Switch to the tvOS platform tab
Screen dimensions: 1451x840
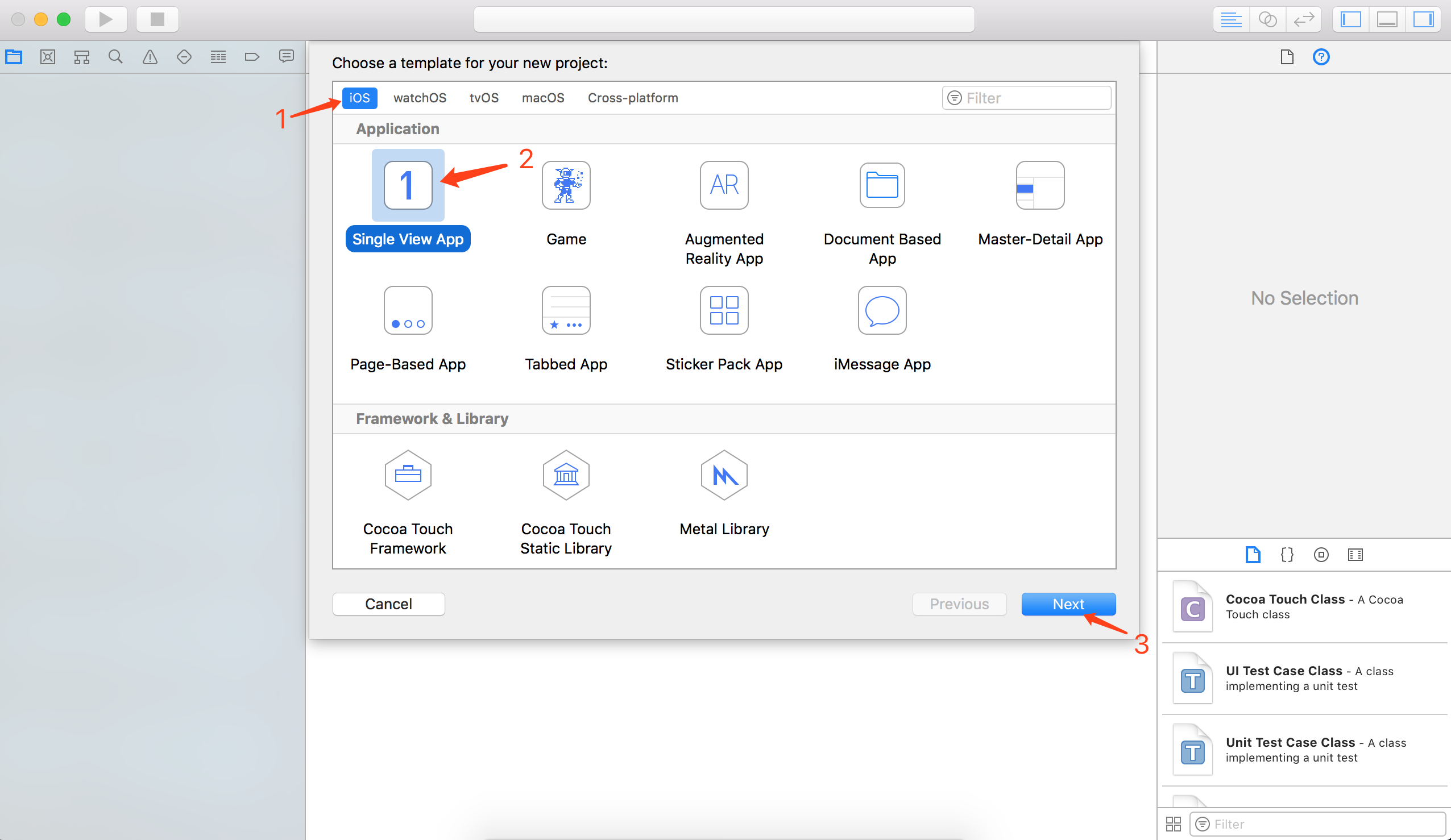coord(483,97)
